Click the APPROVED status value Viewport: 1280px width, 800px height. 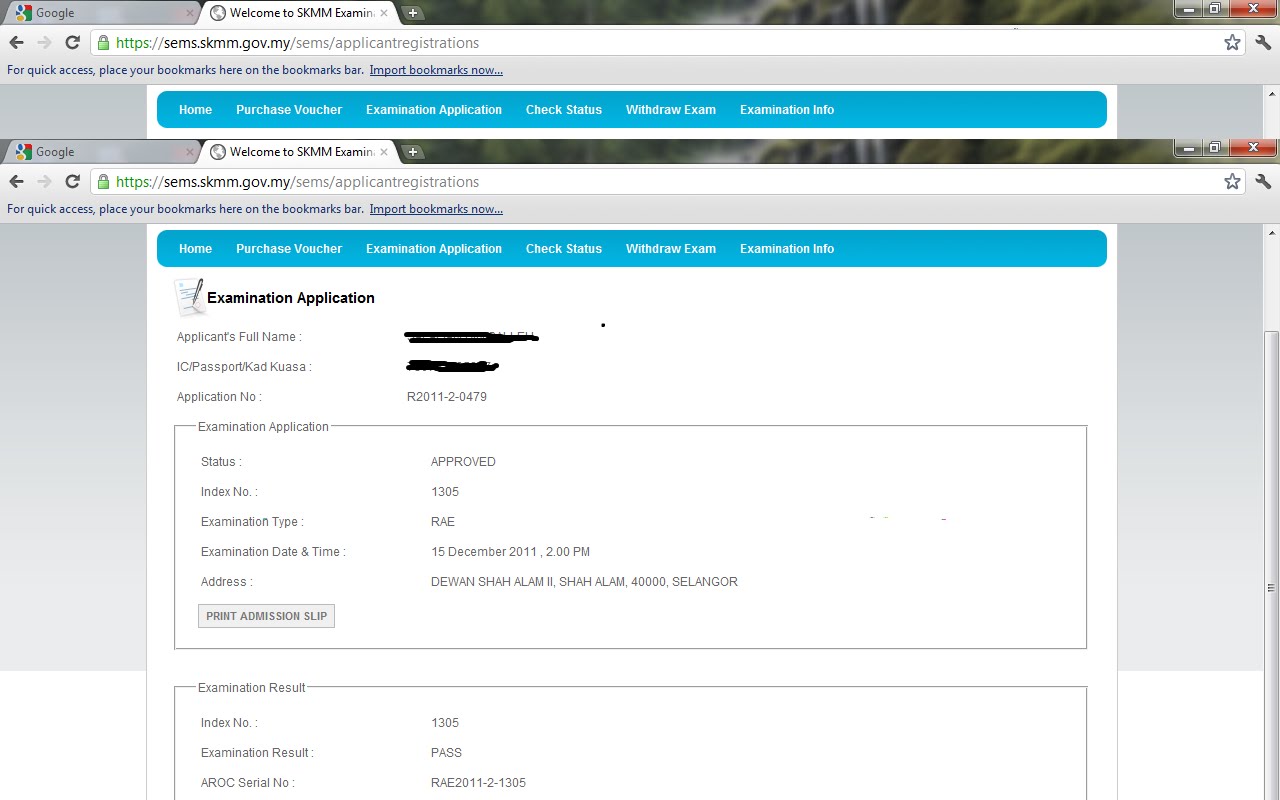click(x=463, y=462)
